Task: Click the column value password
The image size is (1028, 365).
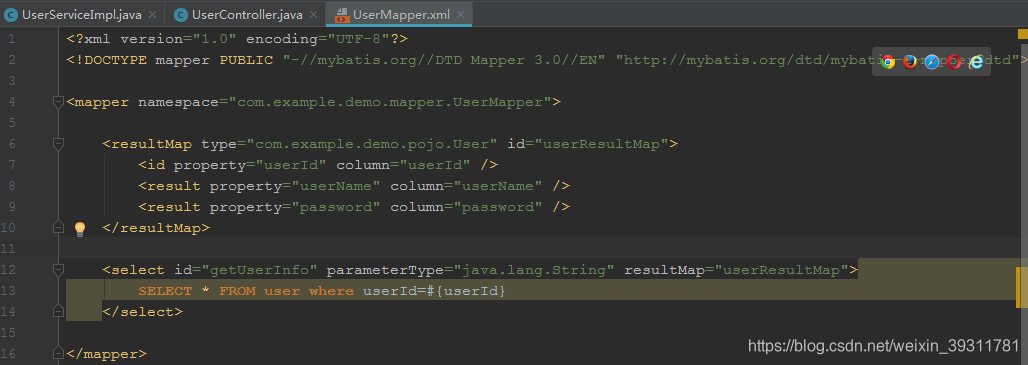Action: 499,206
